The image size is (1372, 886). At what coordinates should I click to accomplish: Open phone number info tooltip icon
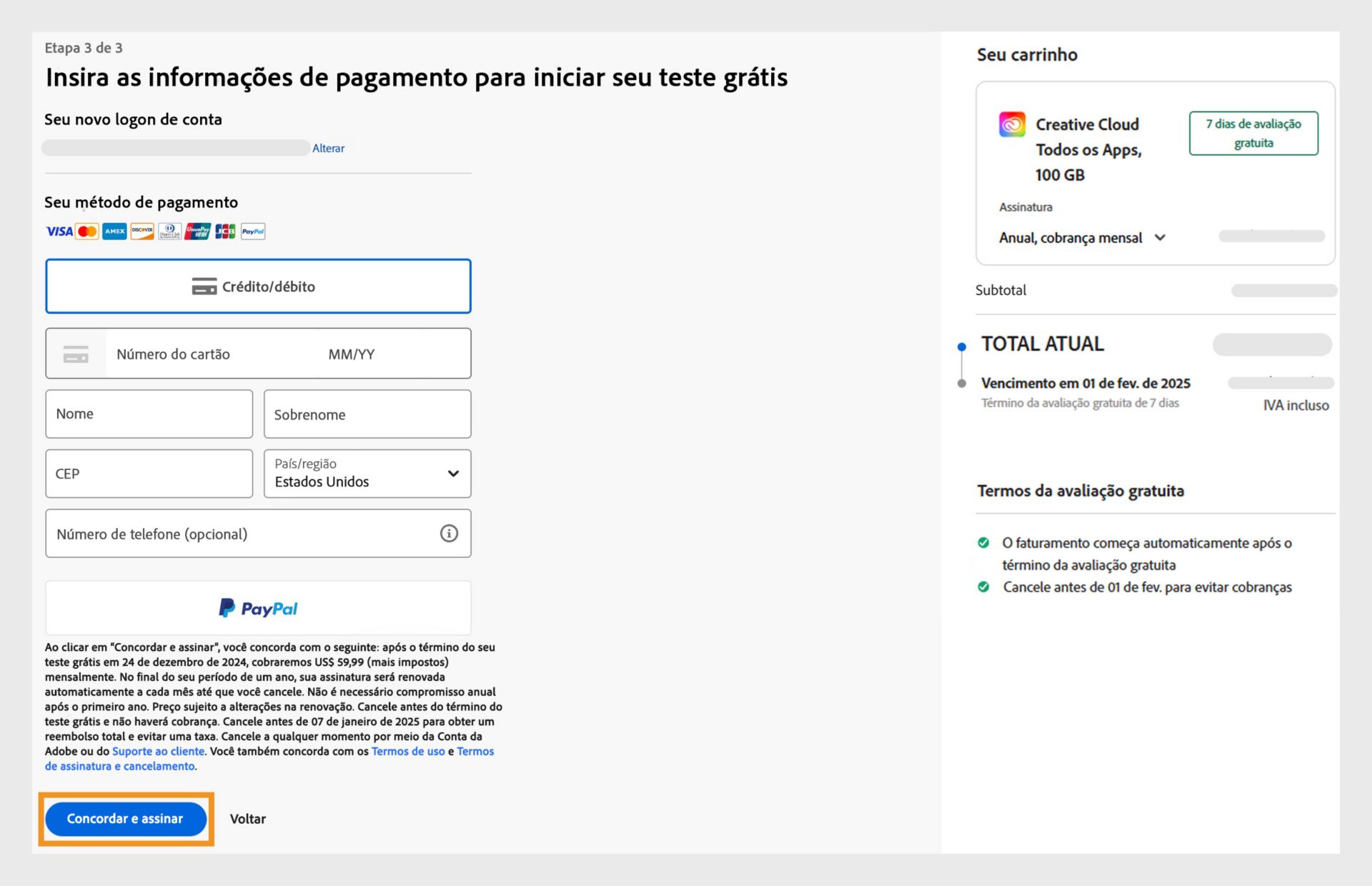449,533
